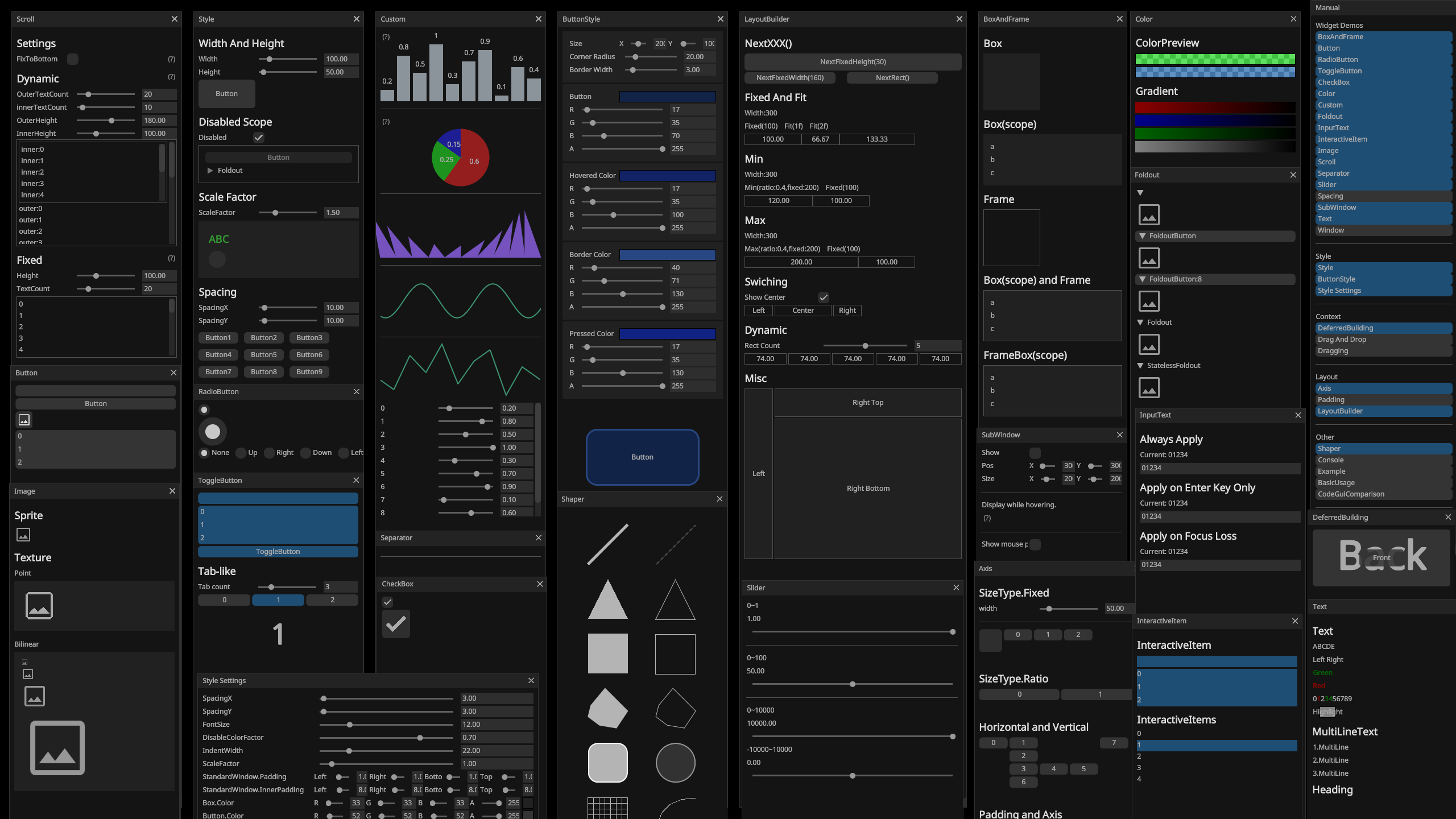Enable the Disabled checkbox in Style panel

(259, 137)
